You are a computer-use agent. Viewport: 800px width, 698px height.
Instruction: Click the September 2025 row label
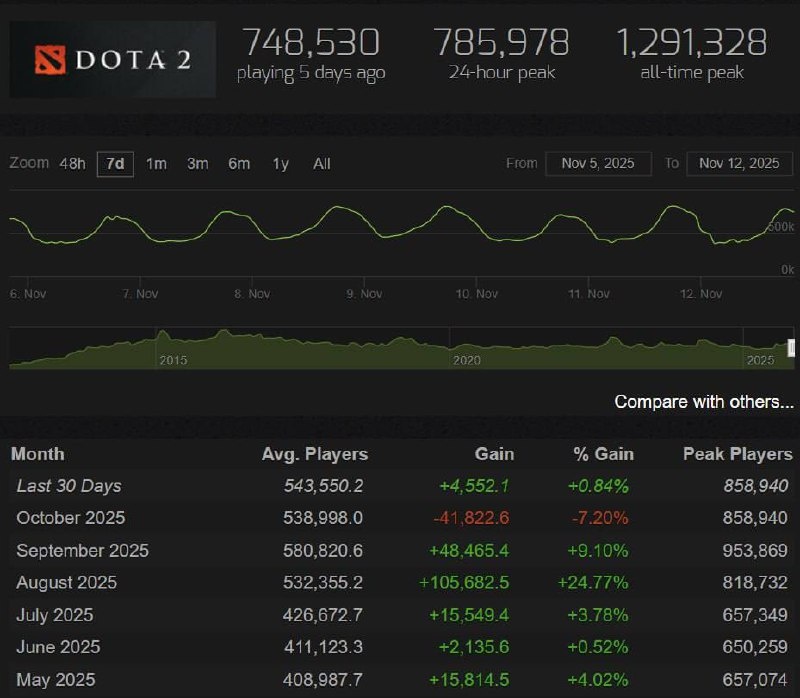pos(82,551)
